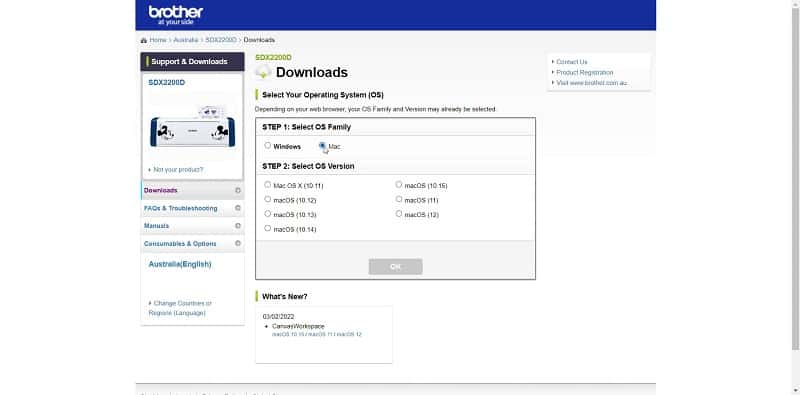Open the Product Registration link
Screen dimensions: 800x395
585,72
